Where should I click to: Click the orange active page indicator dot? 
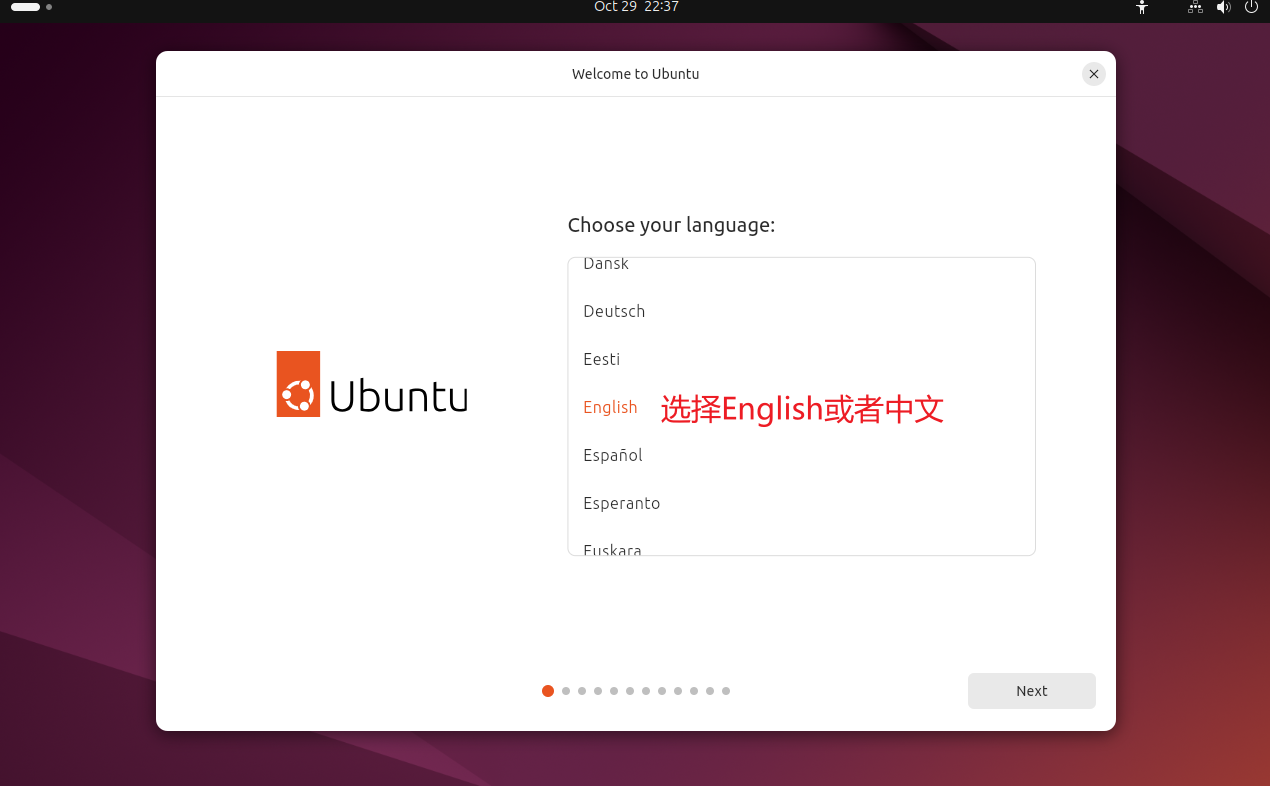[548, 691]
